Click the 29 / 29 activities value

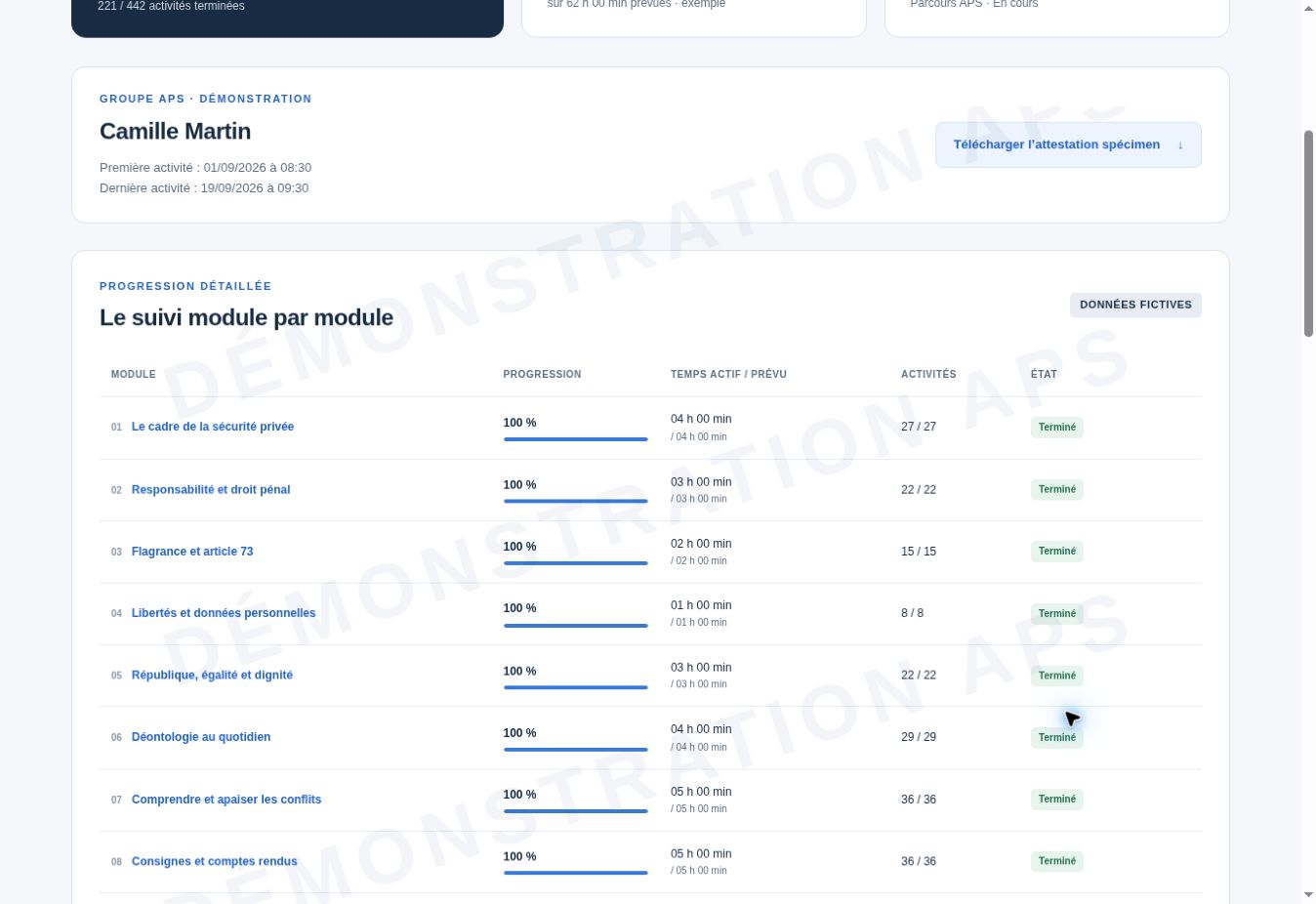point(919,737)
